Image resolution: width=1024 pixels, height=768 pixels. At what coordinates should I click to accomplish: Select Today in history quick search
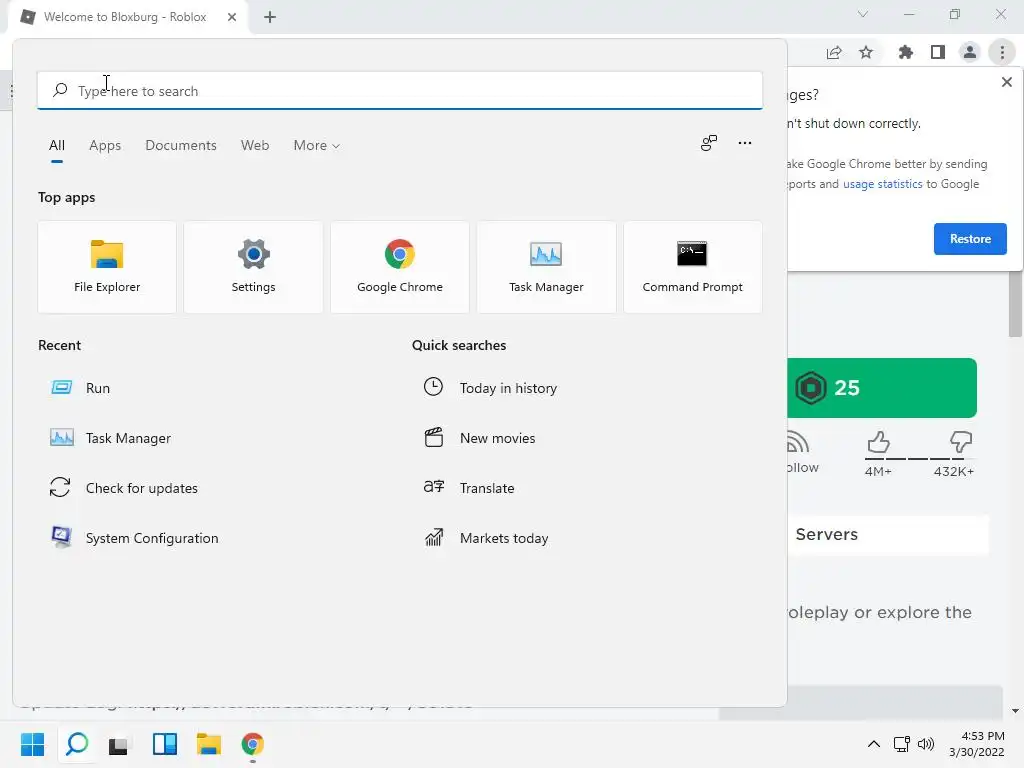(490, 388)
